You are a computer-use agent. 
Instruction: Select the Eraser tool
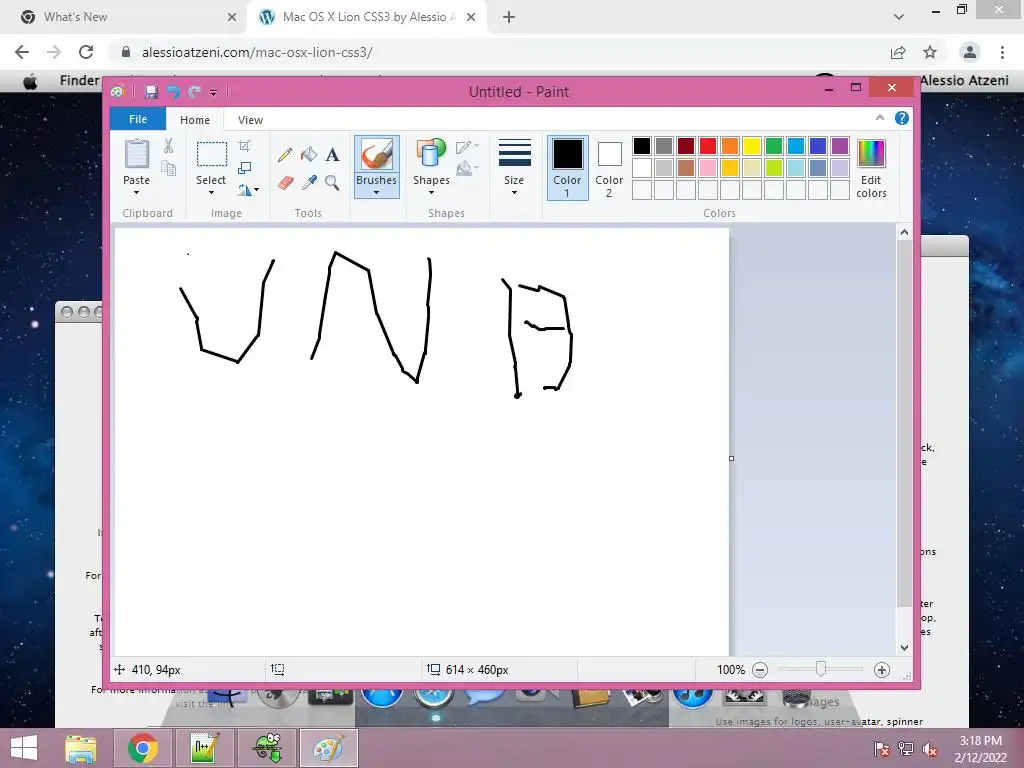point(285,182)
